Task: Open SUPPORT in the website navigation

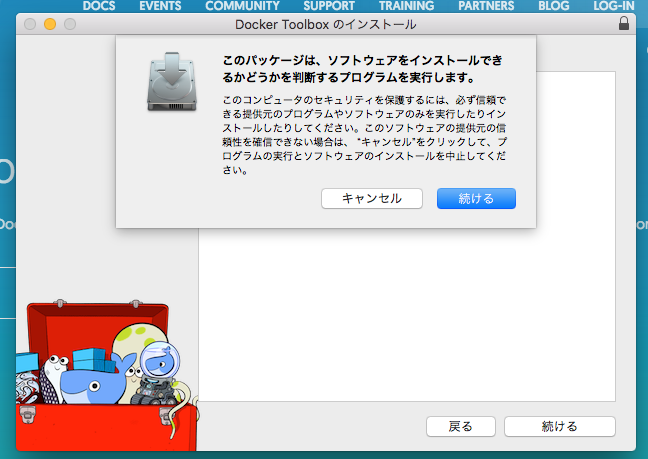Action: (329, 6)
